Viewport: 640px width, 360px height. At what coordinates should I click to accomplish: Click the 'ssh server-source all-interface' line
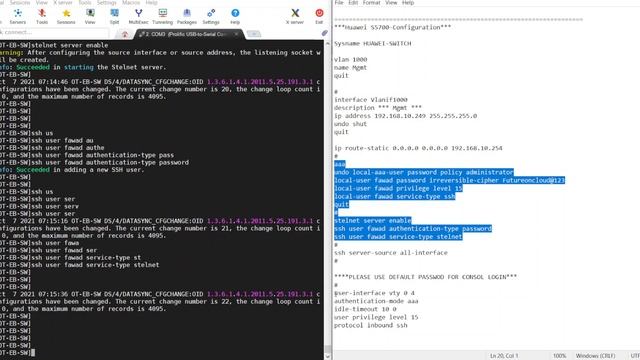click(391, 253)
